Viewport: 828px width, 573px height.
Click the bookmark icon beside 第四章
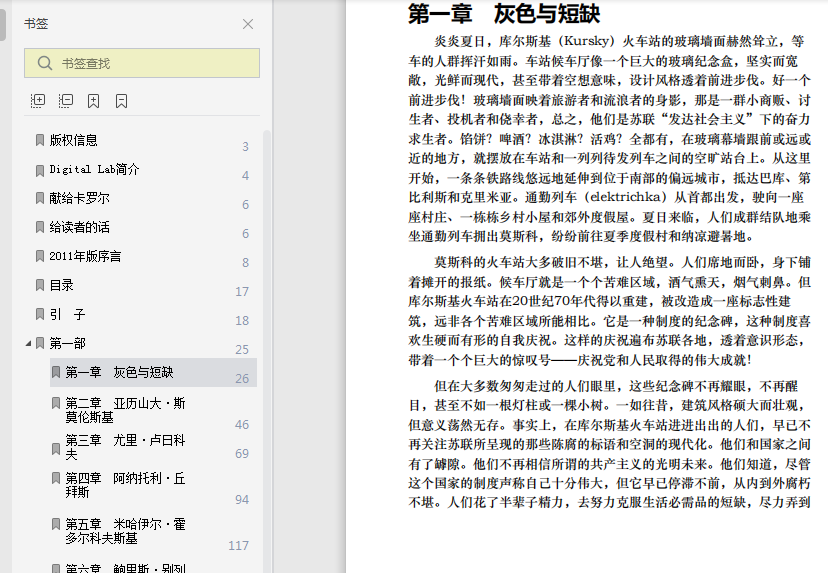[x=55, y=478]
